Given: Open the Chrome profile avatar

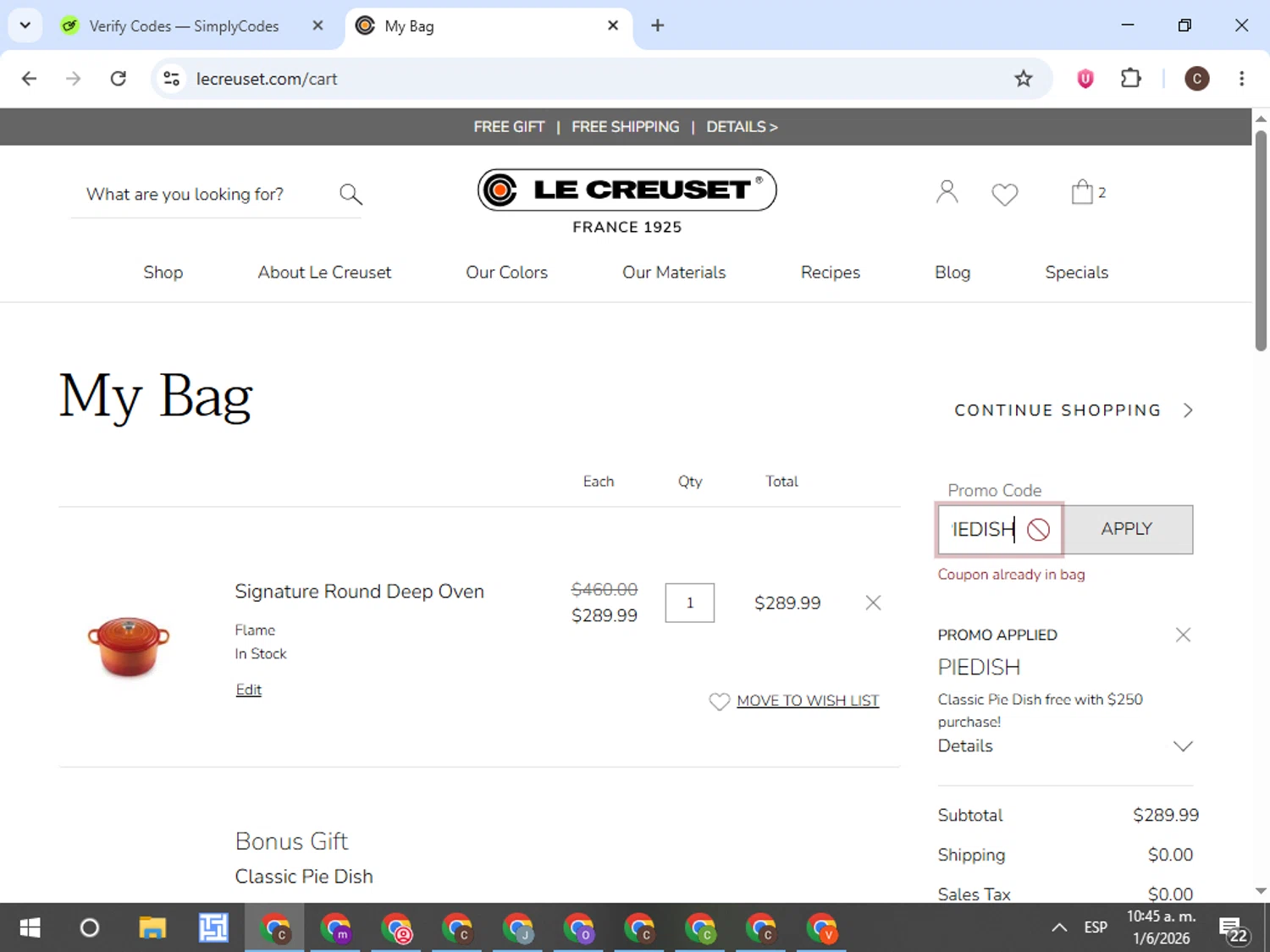Looking at the screenshot, I should [x=1196, y=79].
